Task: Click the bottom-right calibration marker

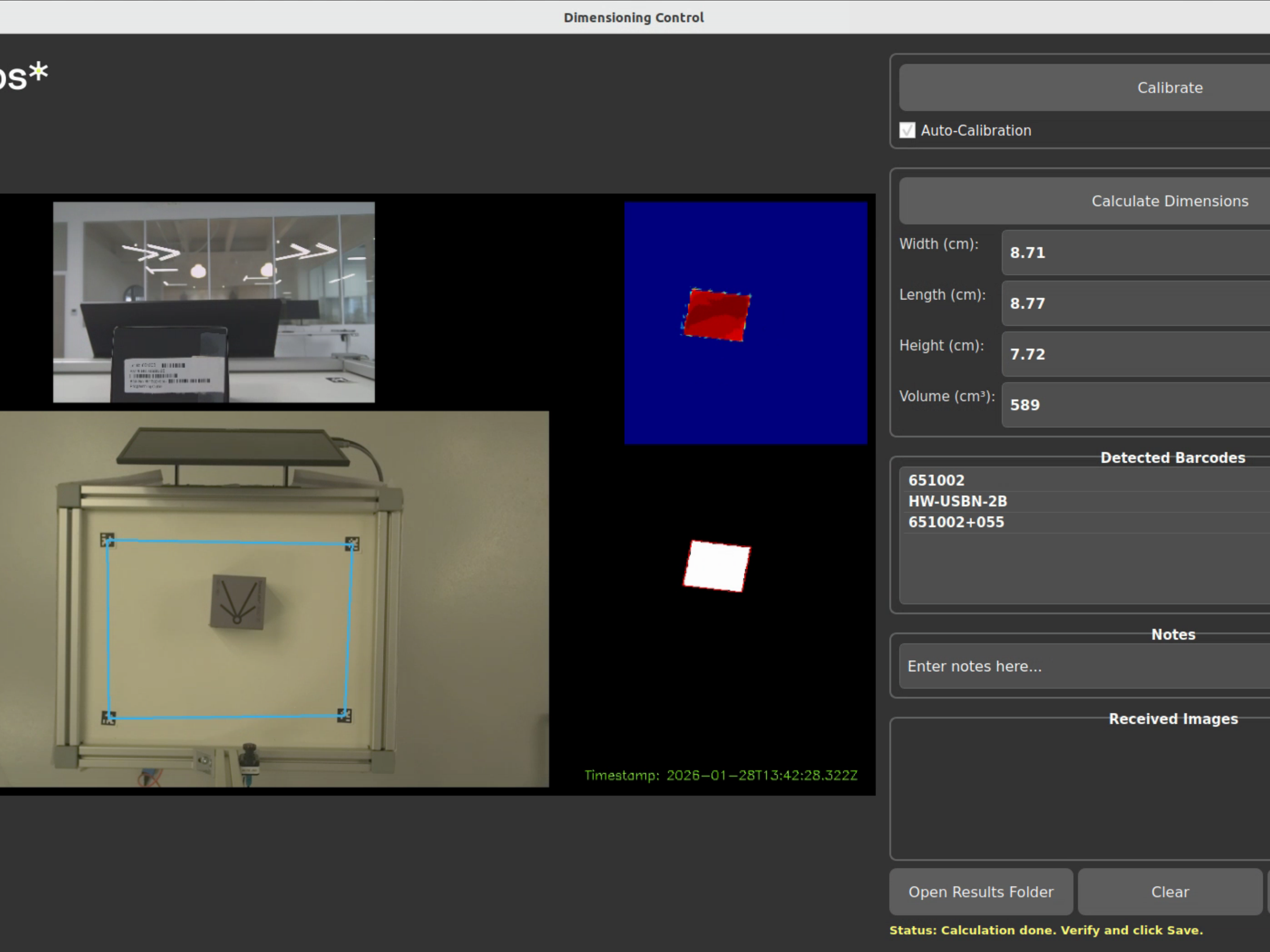Action: [x=344, y=715]
